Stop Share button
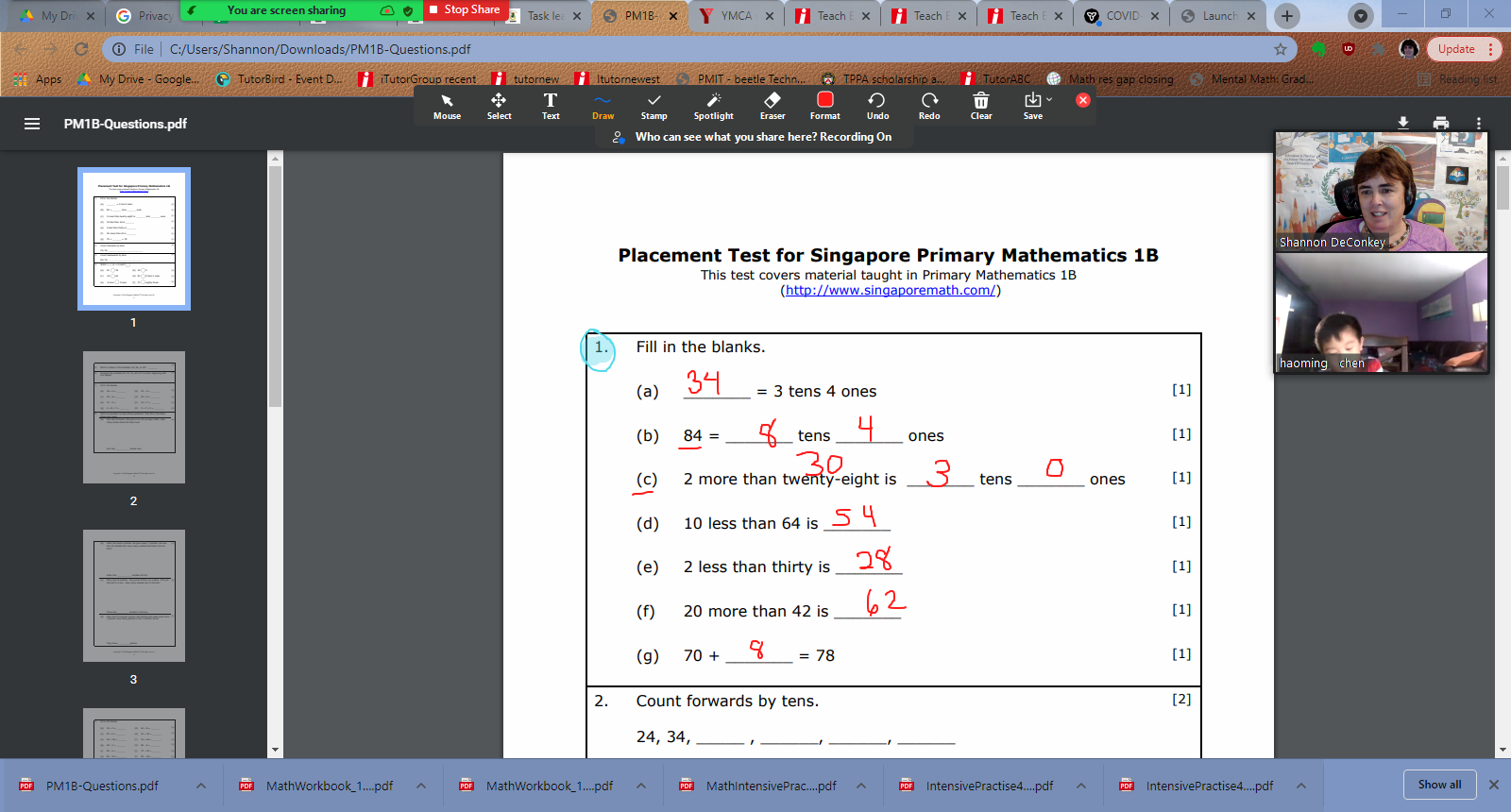The width and height of the screenshot is (1511, 812). pyautogui.click(x=466, y=10)
